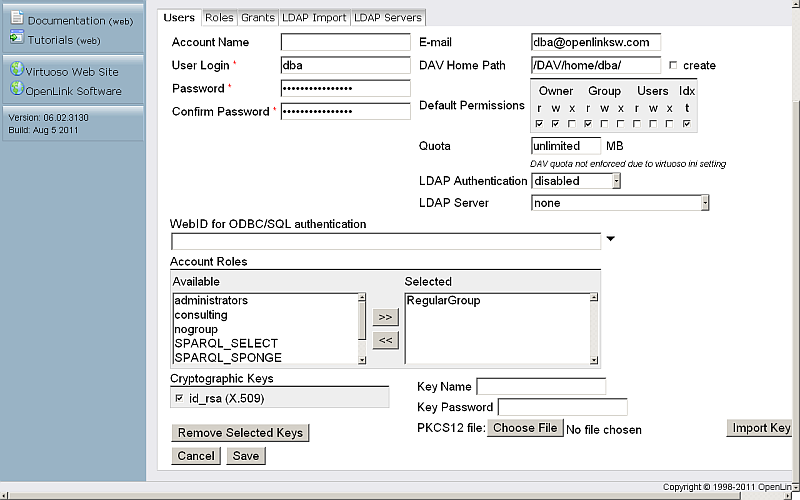This screenshot has width=800, height=500.
Task: Open the LDAP Server dropdown
Action: tap(620, 203)
